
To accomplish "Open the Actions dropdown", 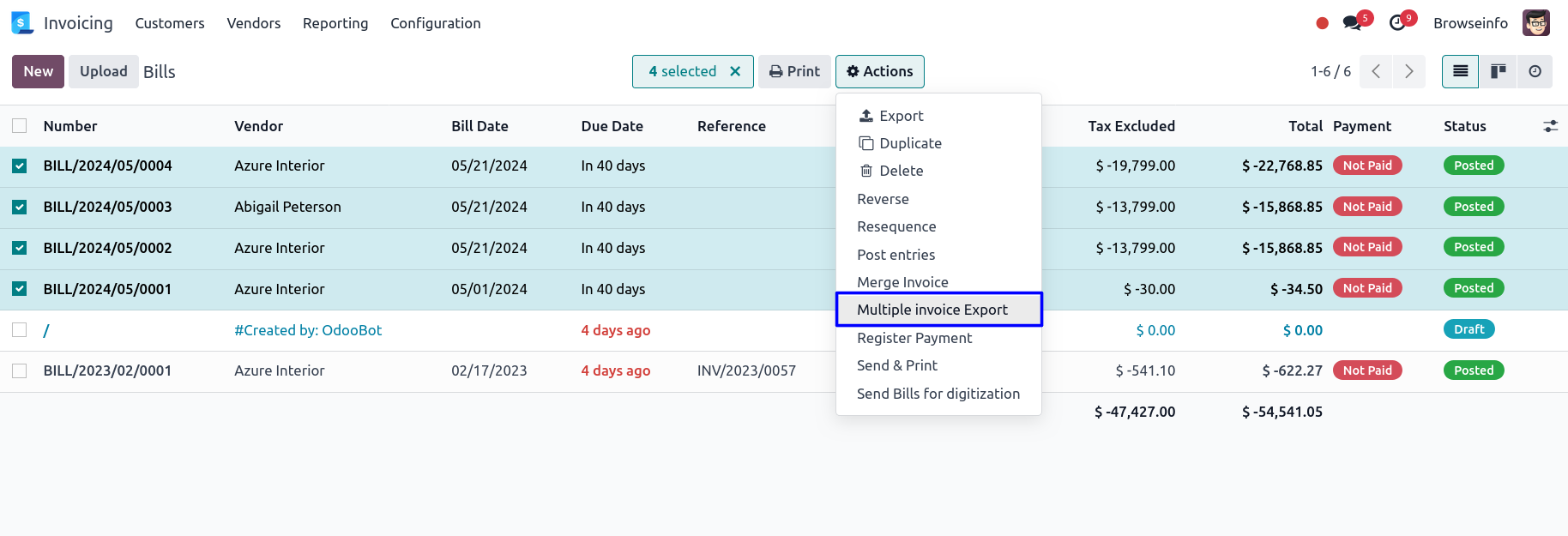I will tap(879, 71).
